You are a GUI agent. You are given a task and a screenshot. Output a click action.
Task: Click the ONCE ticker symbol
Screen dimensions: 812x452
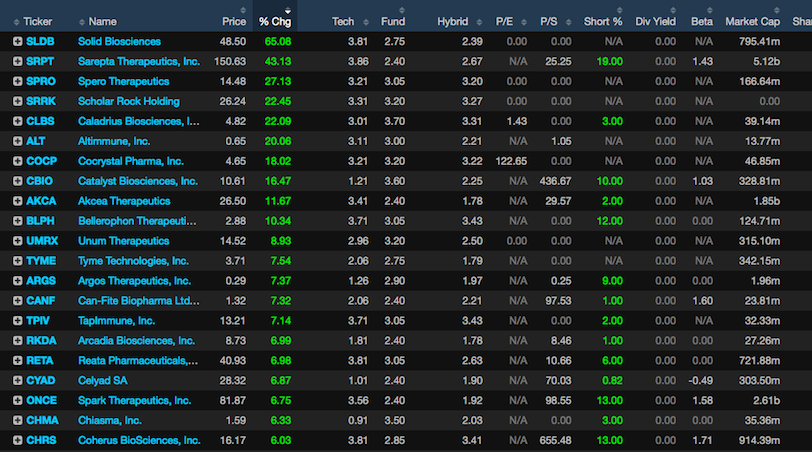(41, 400)
